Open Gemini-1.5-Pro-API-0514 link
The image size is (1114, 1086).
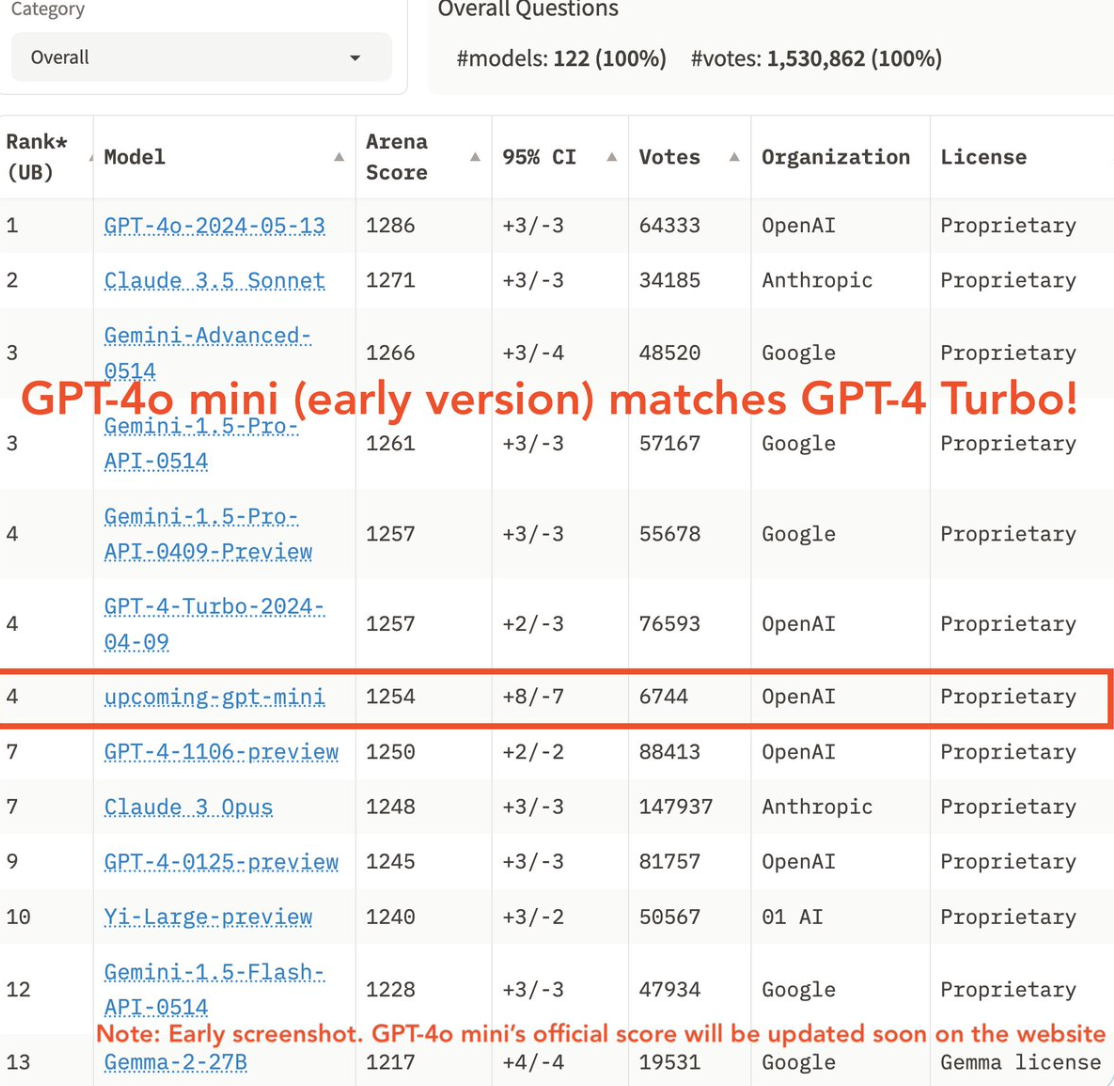point(201,443)
